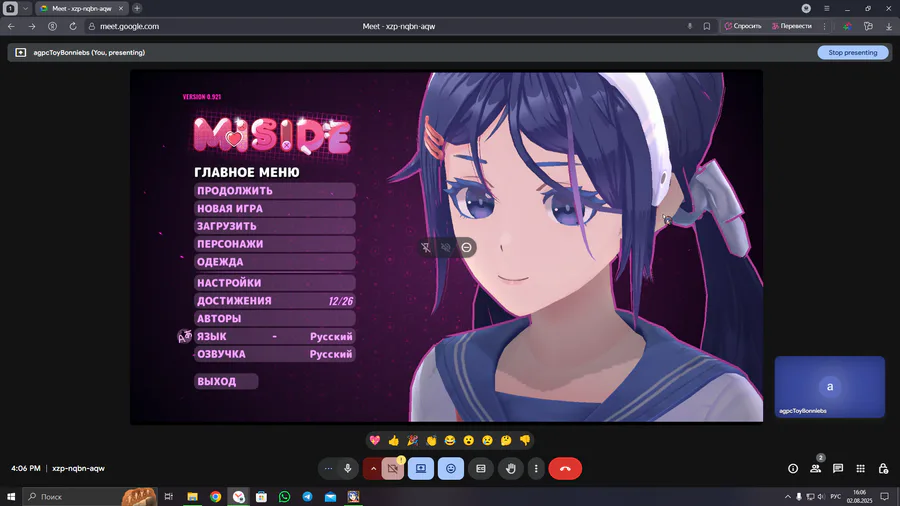900x506 pixels.
Task: Send the surprised face reaction
Action: 469,440
